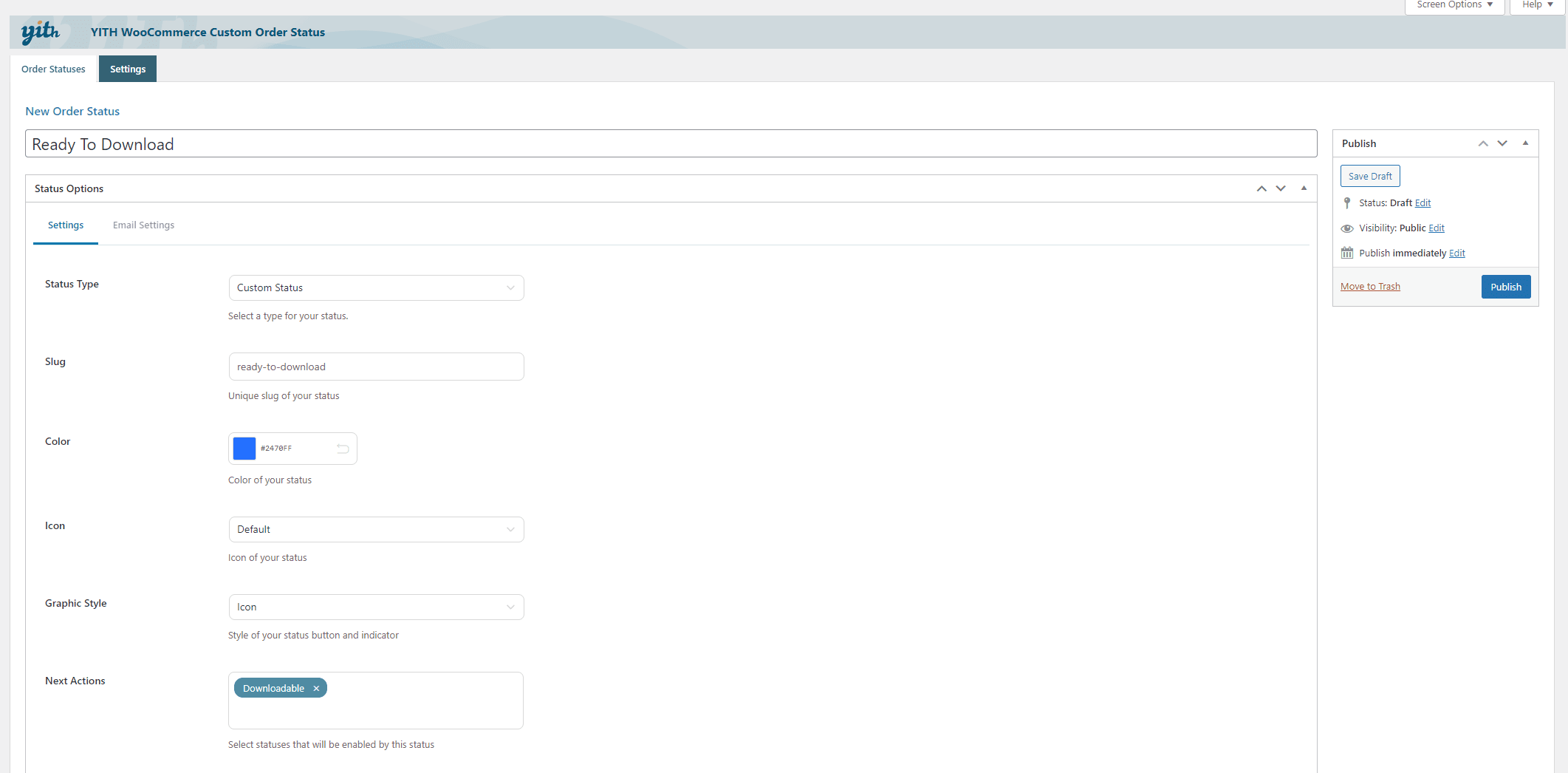Move the Publish box down using the chevron
This screenshot has height=773, width=1568.
click(1502, 143)
